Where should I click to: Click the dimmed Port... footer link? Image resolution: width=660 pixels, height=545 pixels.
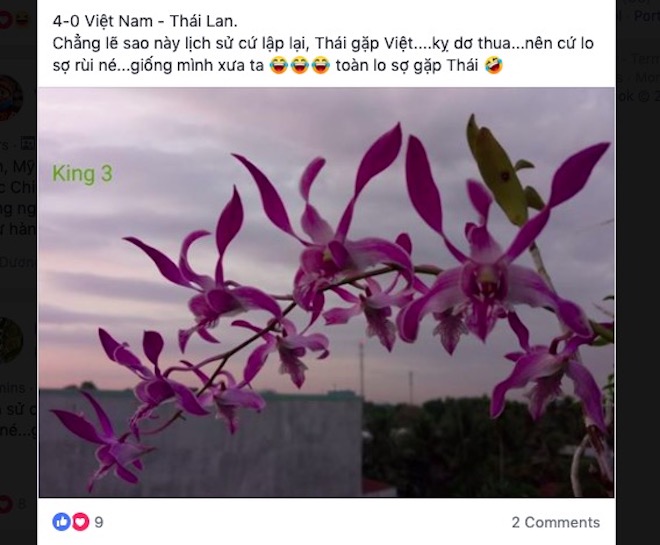647,16
